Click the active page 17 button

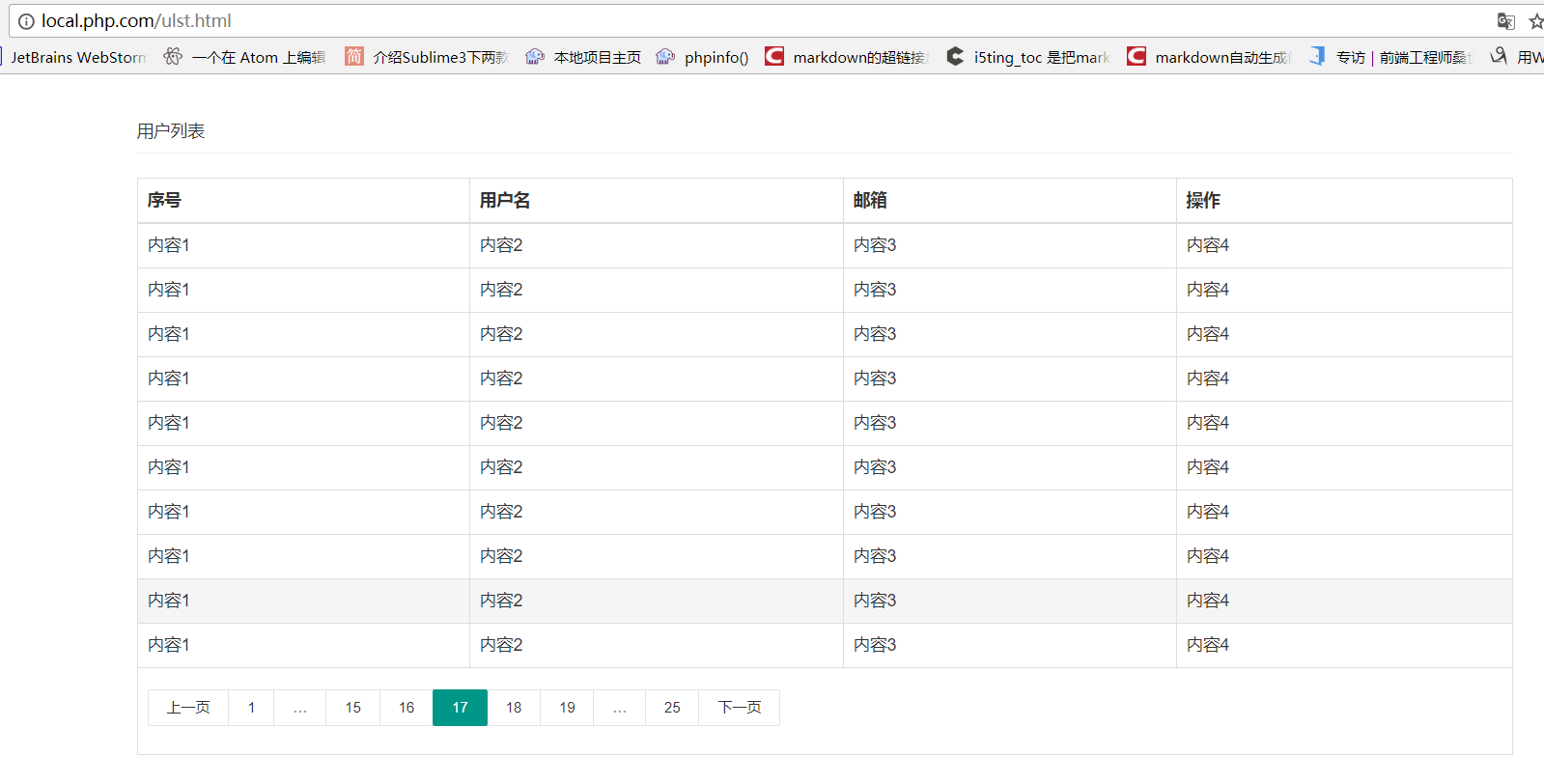[x=461, y=708]
